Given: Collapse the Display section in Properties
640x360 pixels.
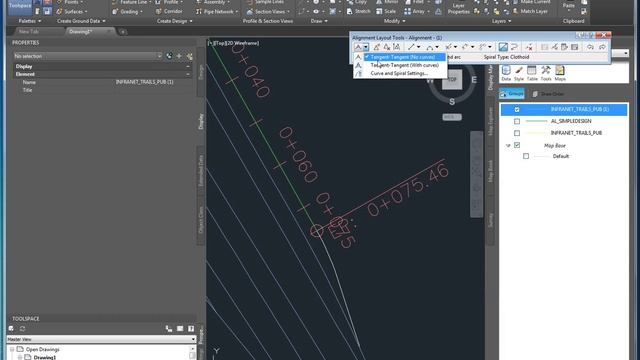Looking at the screenshot, I should pyautogui.click(x=188, y=67).
